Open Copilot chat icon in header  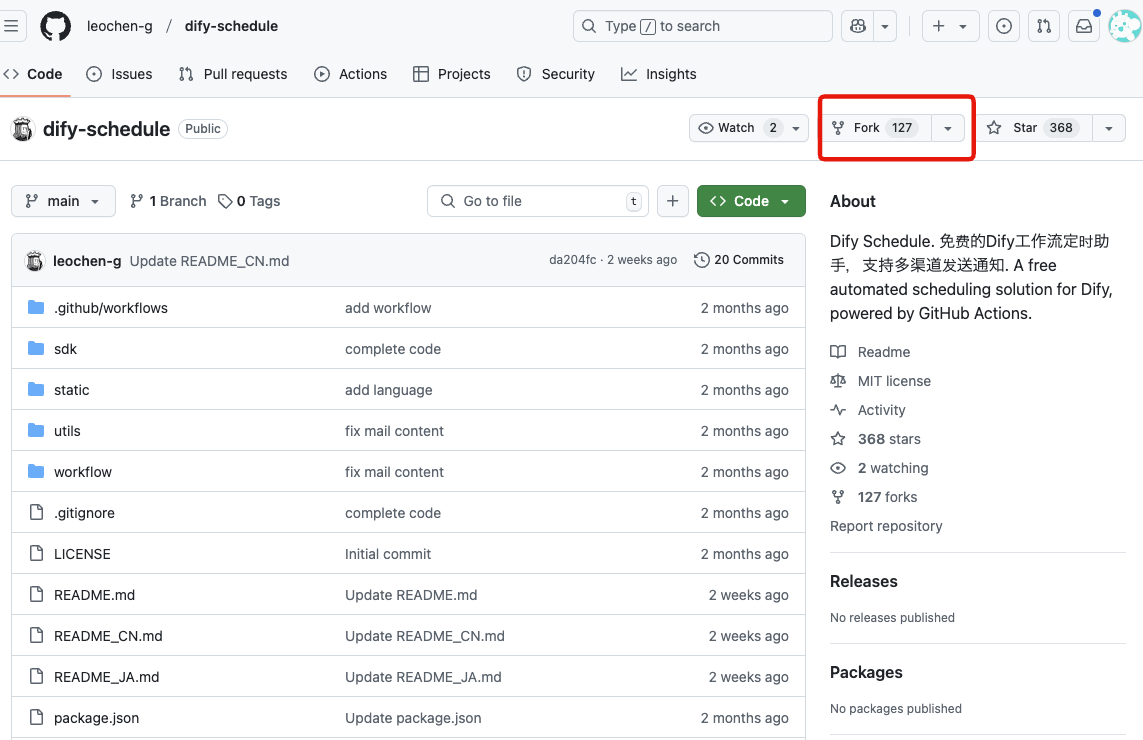tap(858, 26)
